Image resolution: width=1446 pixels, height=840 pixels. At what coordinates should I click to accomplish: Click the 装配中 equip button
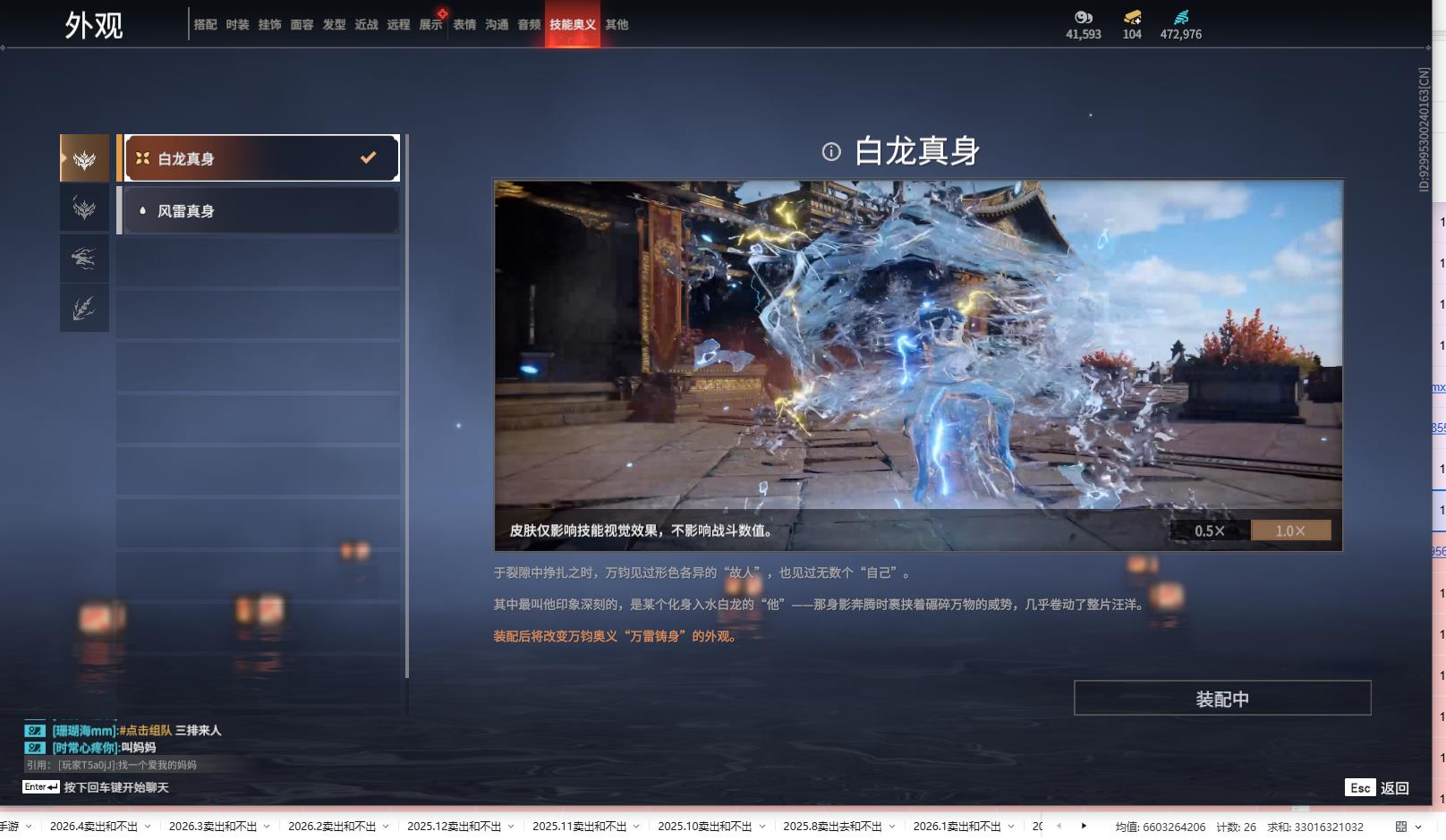(x=1222, y=698)
